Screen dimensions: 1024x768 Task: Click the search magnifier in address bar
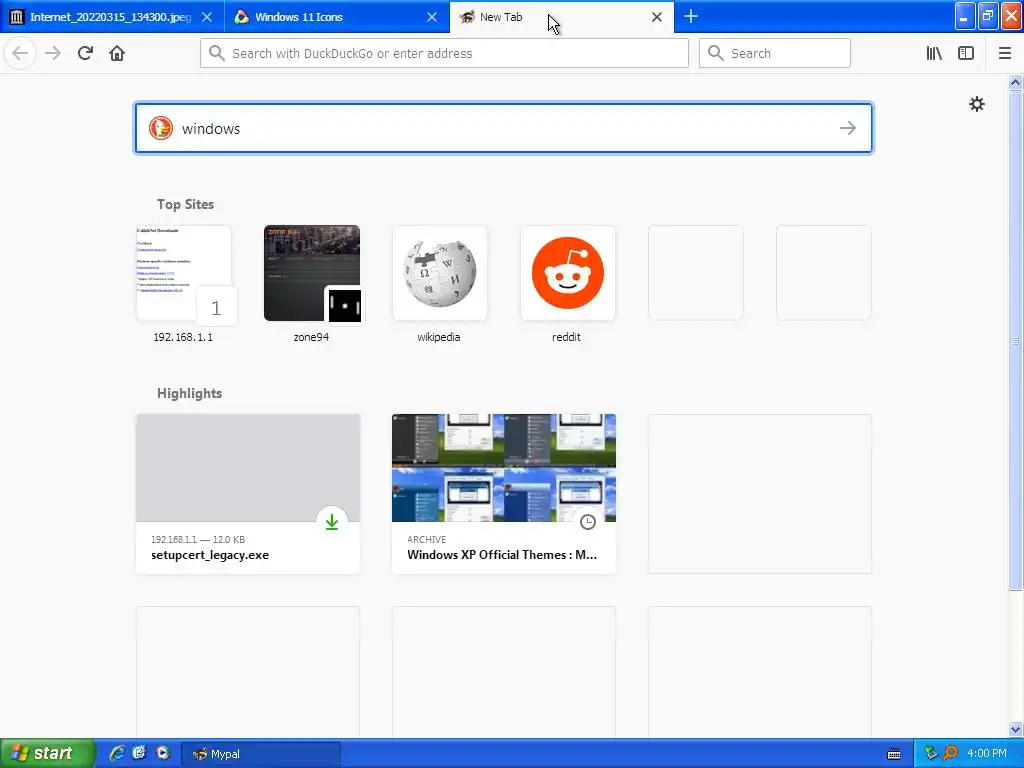click(217, 53)
